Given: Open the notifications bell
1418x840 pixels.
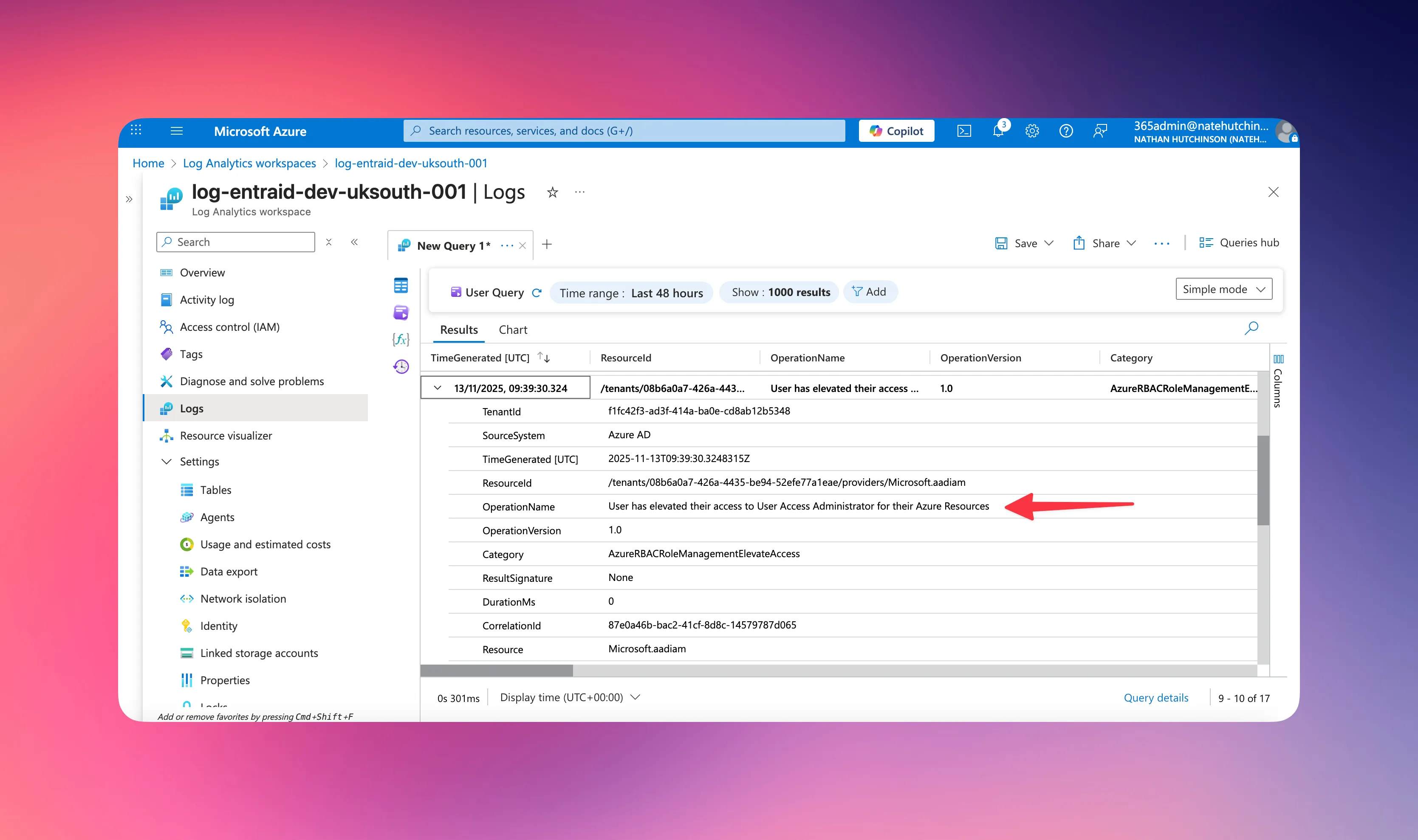Looking at the screenshot, I should point(998,131).
